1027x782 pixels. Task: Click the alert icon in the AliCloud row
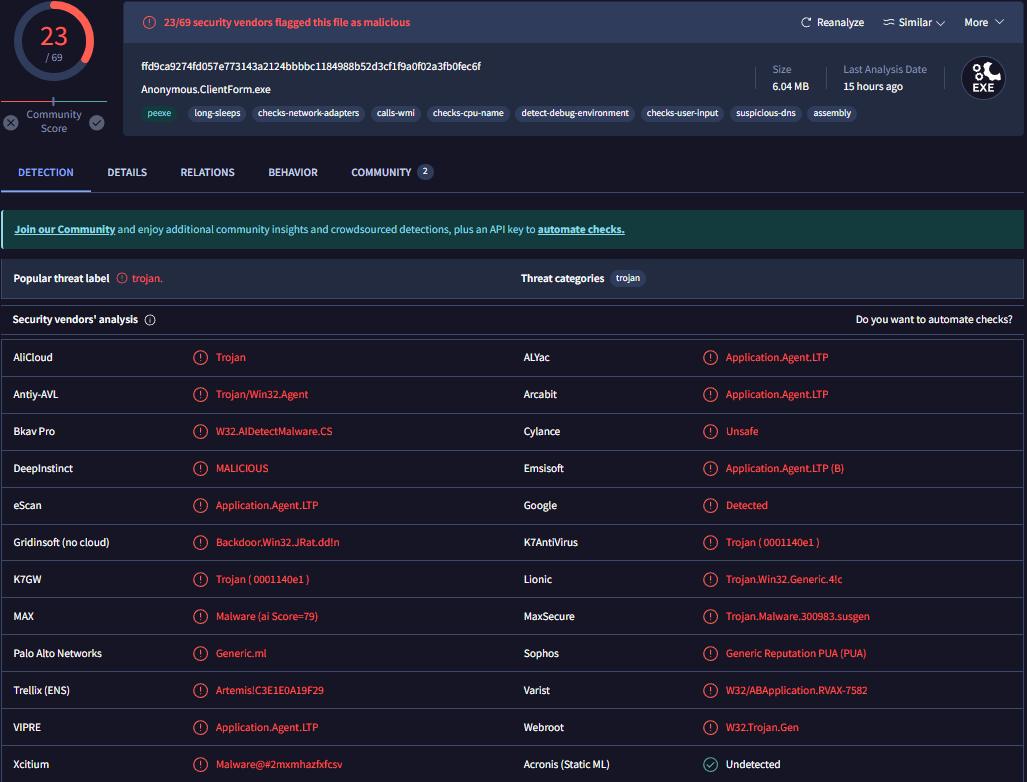tap(200, 358)
